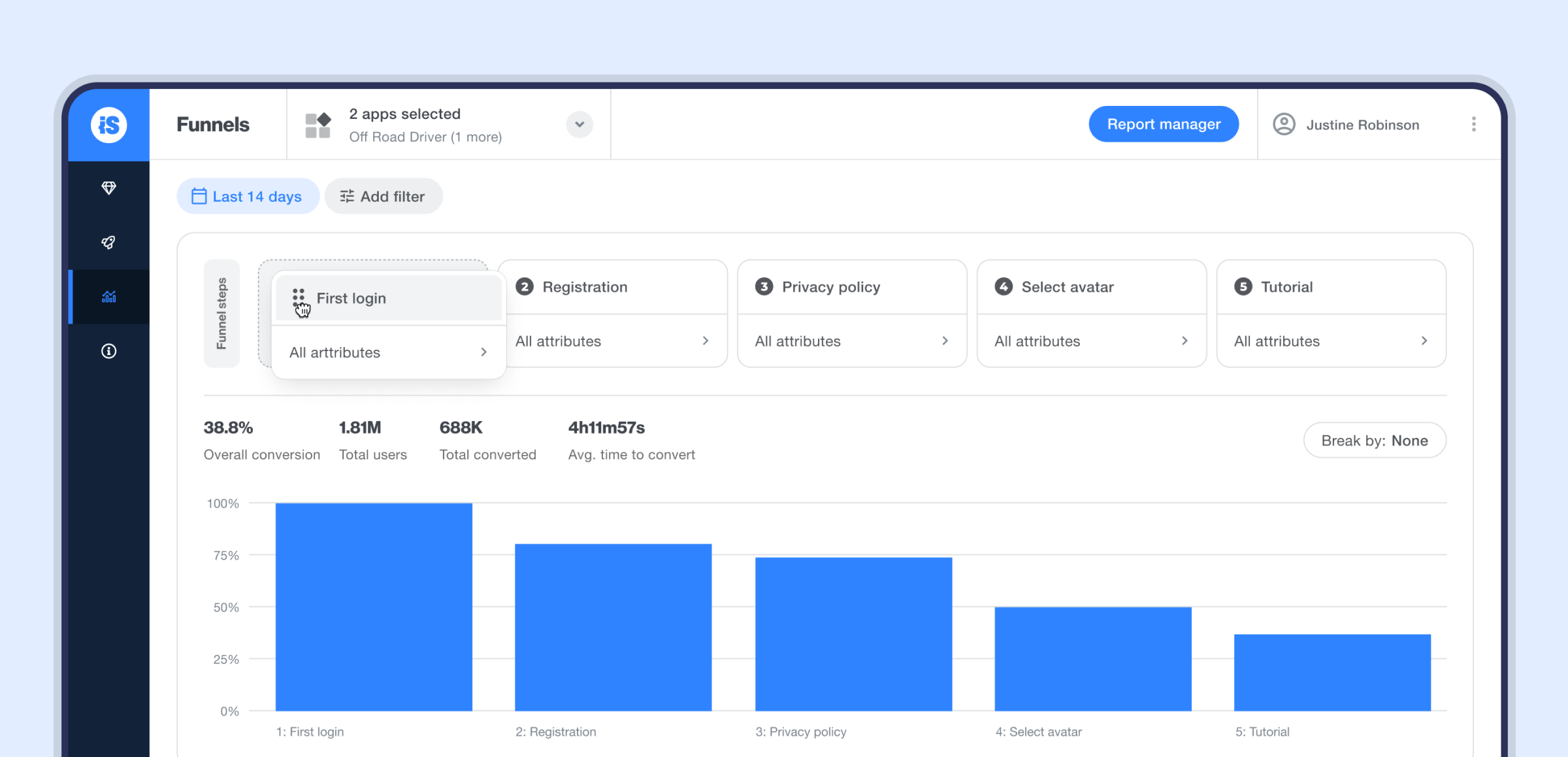Click '1: First login' axis label
The height and width of the screenshot is (757, 1568).
310,732
